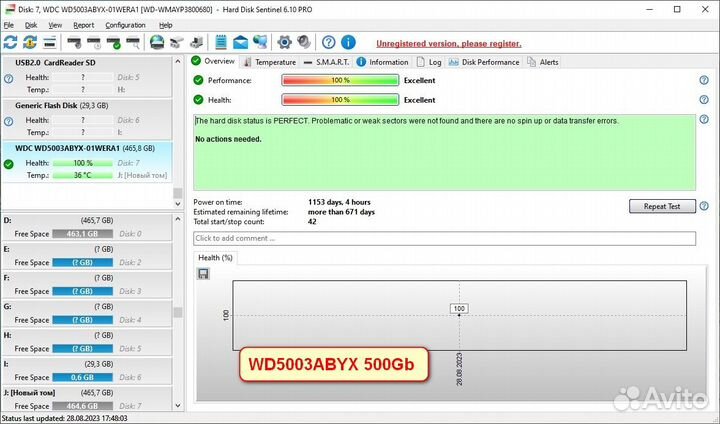Screen dimensions: 720x424
Task: Click the envelope send-report icon
Action: click(x=240, y=43)
